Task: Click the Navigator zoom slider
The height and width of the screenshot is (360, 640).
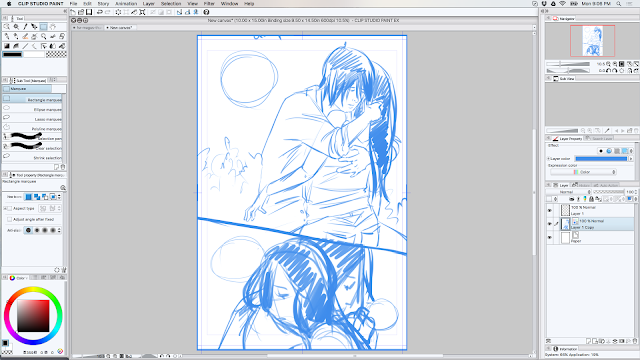Action: coord(568,64)
